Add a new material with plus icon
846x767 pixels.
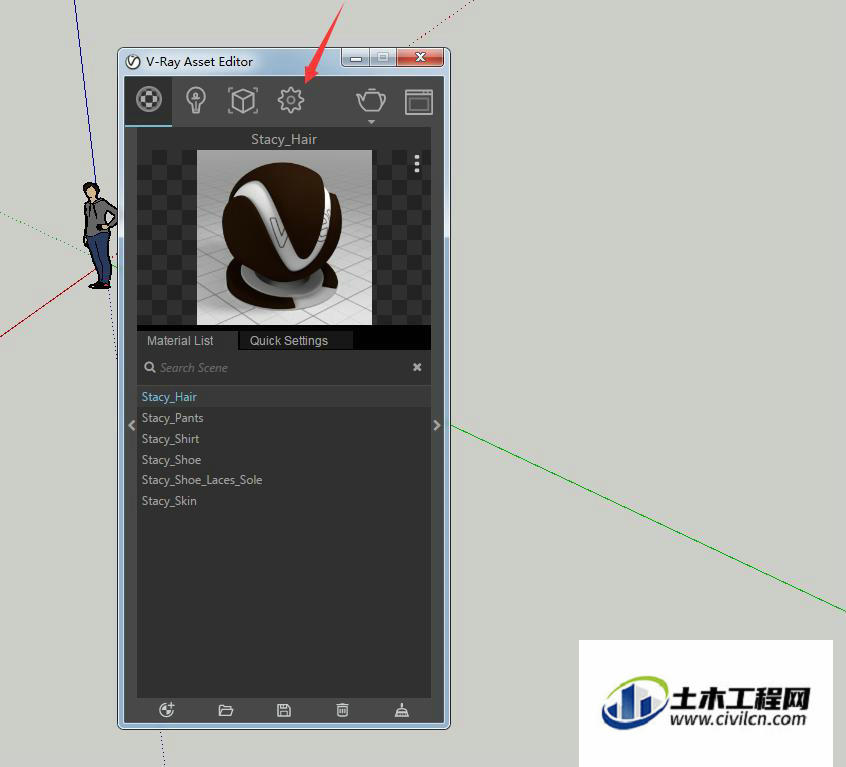[167, 710]
